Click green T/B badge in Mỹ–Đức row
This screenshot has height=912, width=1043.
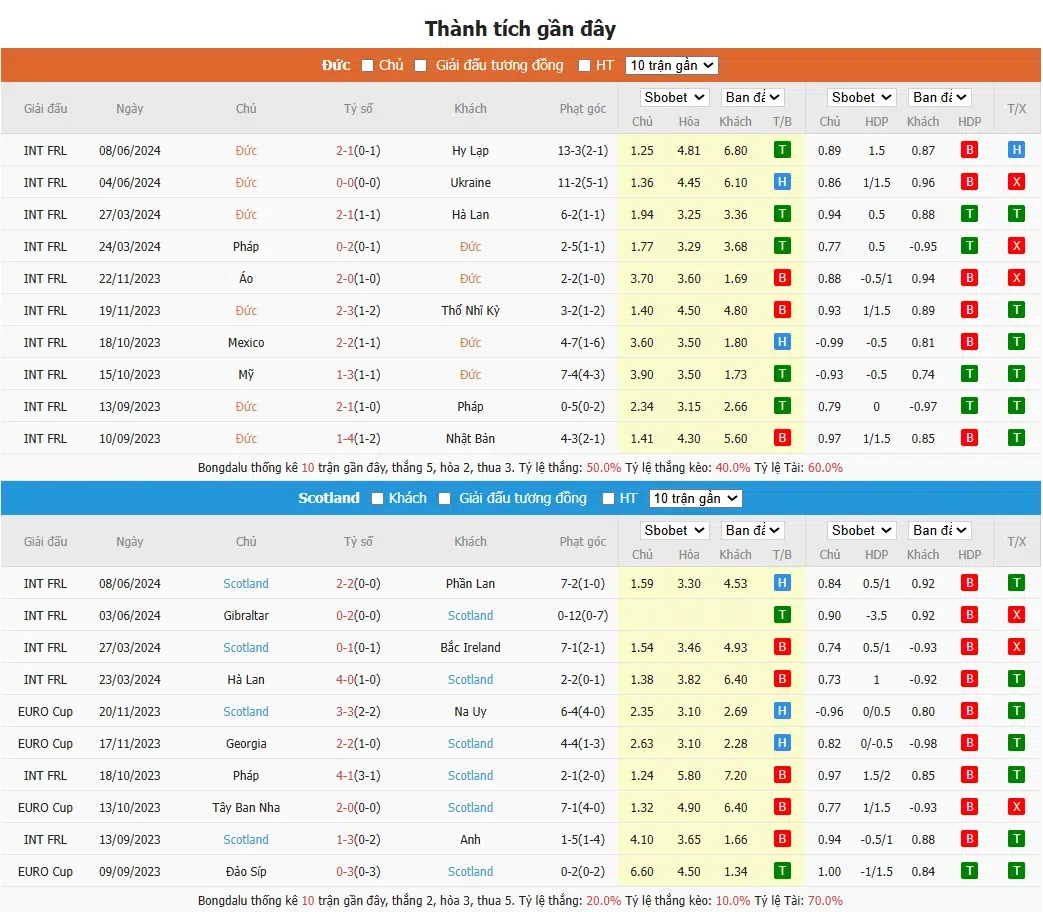pyautogui.click(x=782, y=374)
